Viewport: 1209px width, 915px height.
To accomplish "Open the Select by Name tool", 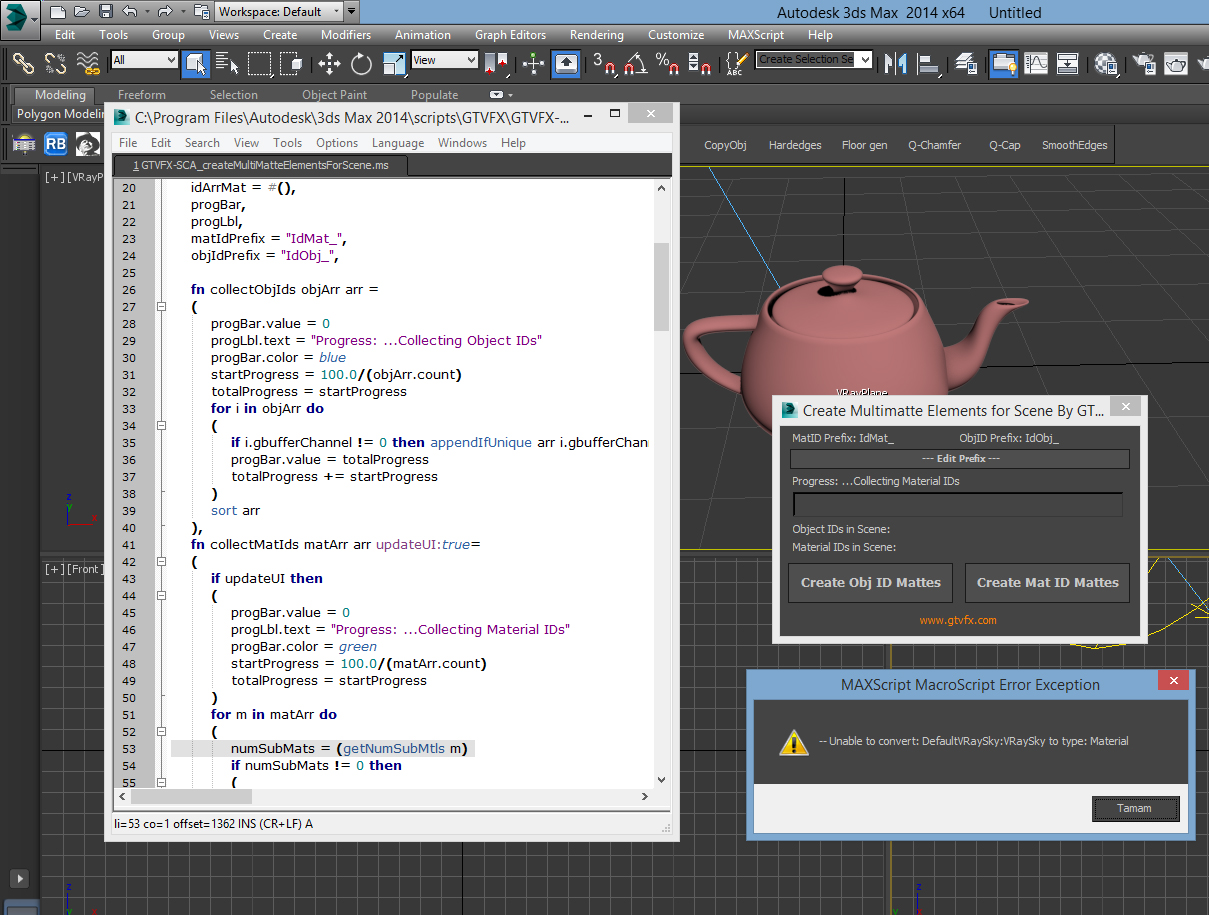I will point(227,64).
